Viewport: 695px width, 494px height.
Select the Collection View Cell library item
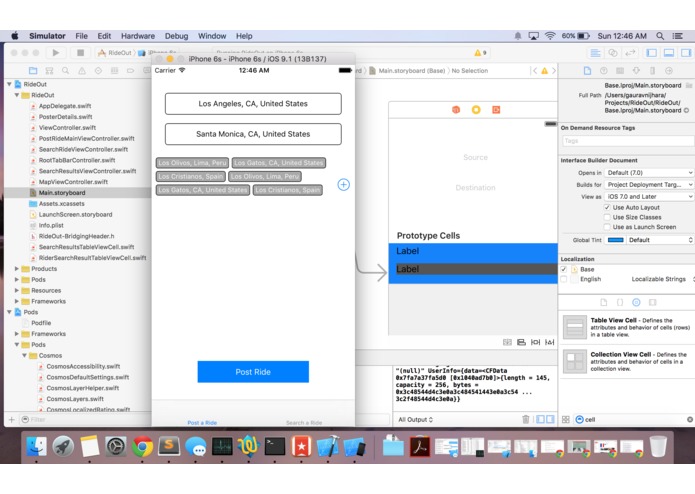click(x=627, y=361)
